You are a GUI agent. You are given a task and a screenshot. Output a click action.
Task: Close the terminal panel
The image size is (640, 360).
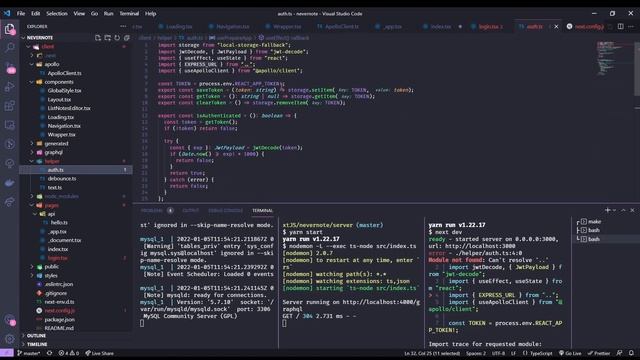pyautogui.click(x=632, y=210)
